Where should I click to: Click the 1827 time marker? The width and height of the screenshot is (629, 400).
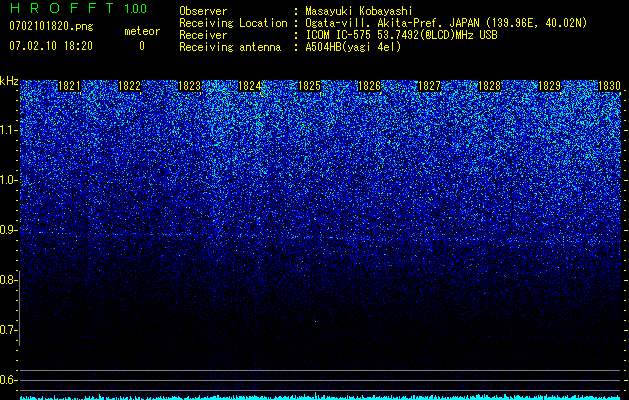click(x=429, y=86)
